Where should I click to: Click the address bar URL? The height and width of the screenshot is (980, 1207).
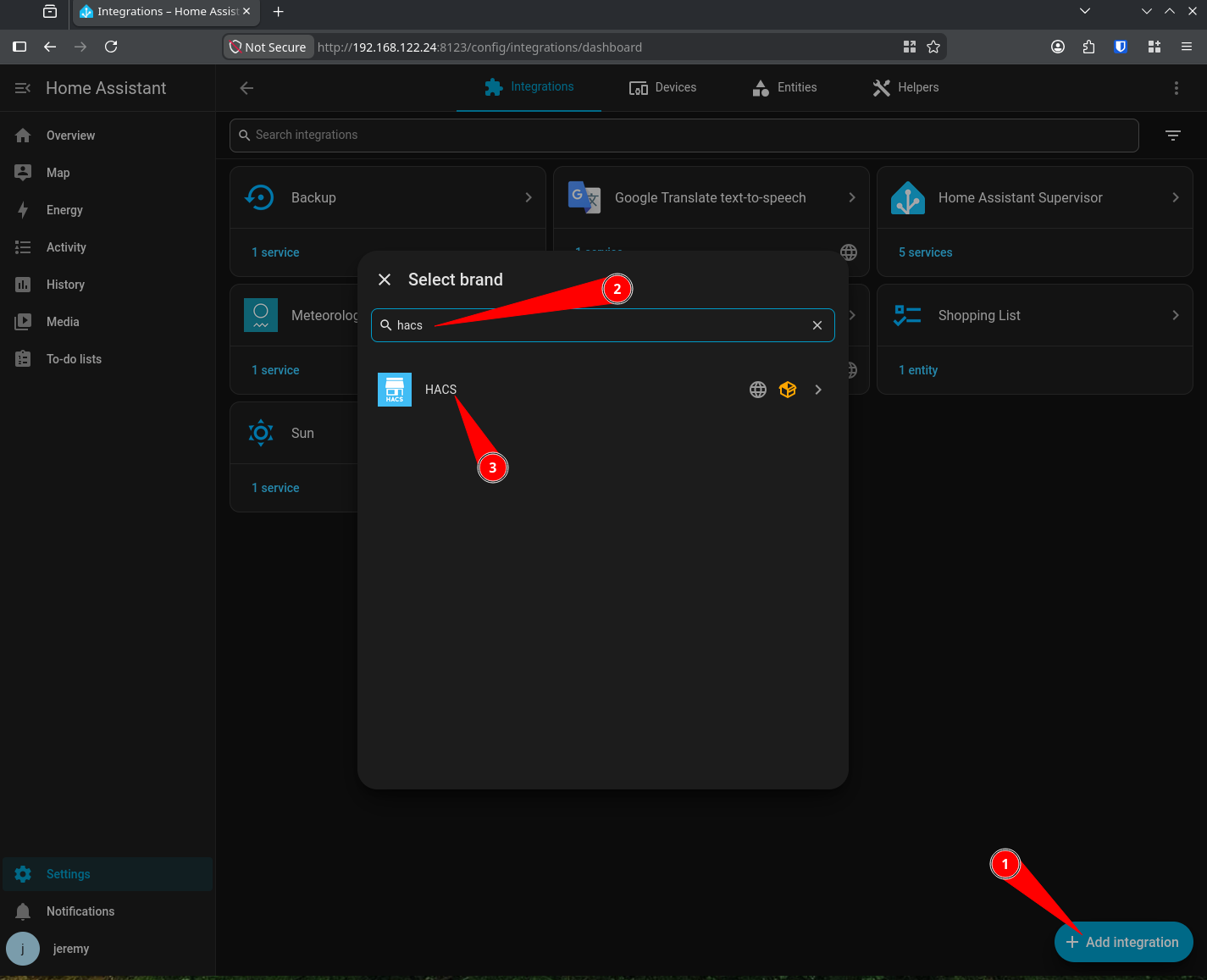(x=479, y=47)
